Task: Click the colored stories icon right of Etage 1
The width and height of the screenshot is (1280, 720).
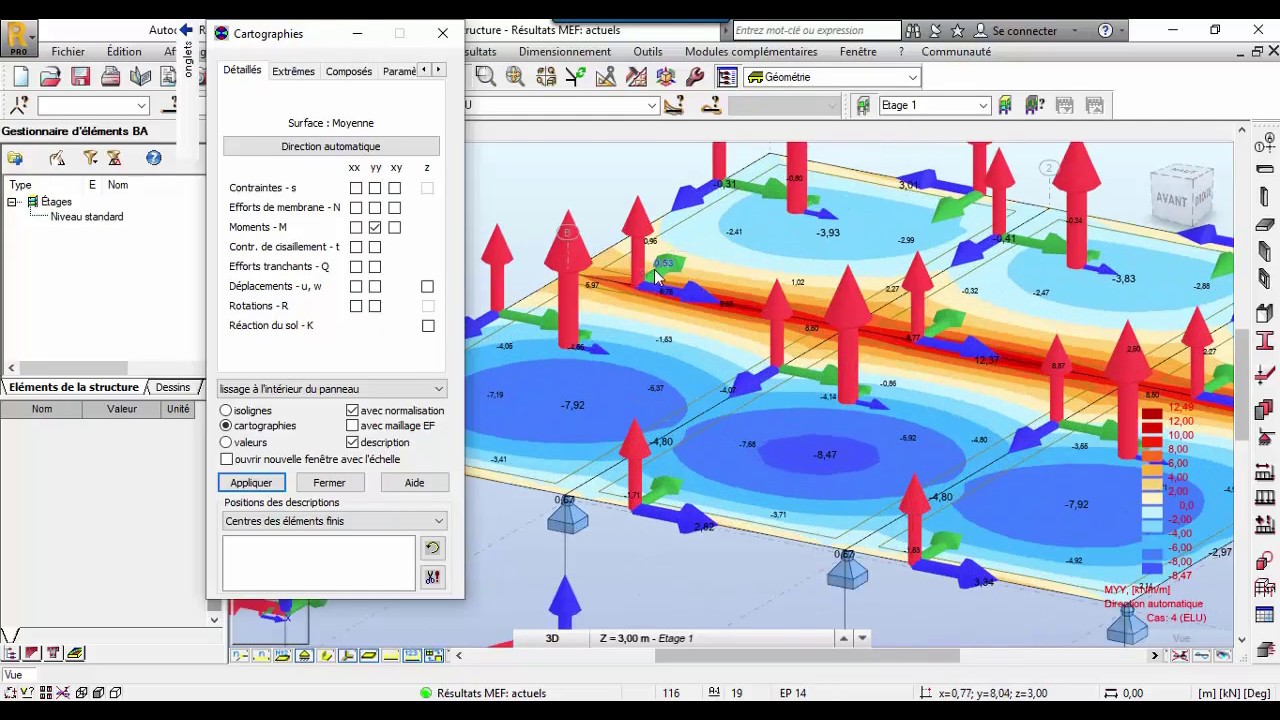Action: coord(1005,105)
